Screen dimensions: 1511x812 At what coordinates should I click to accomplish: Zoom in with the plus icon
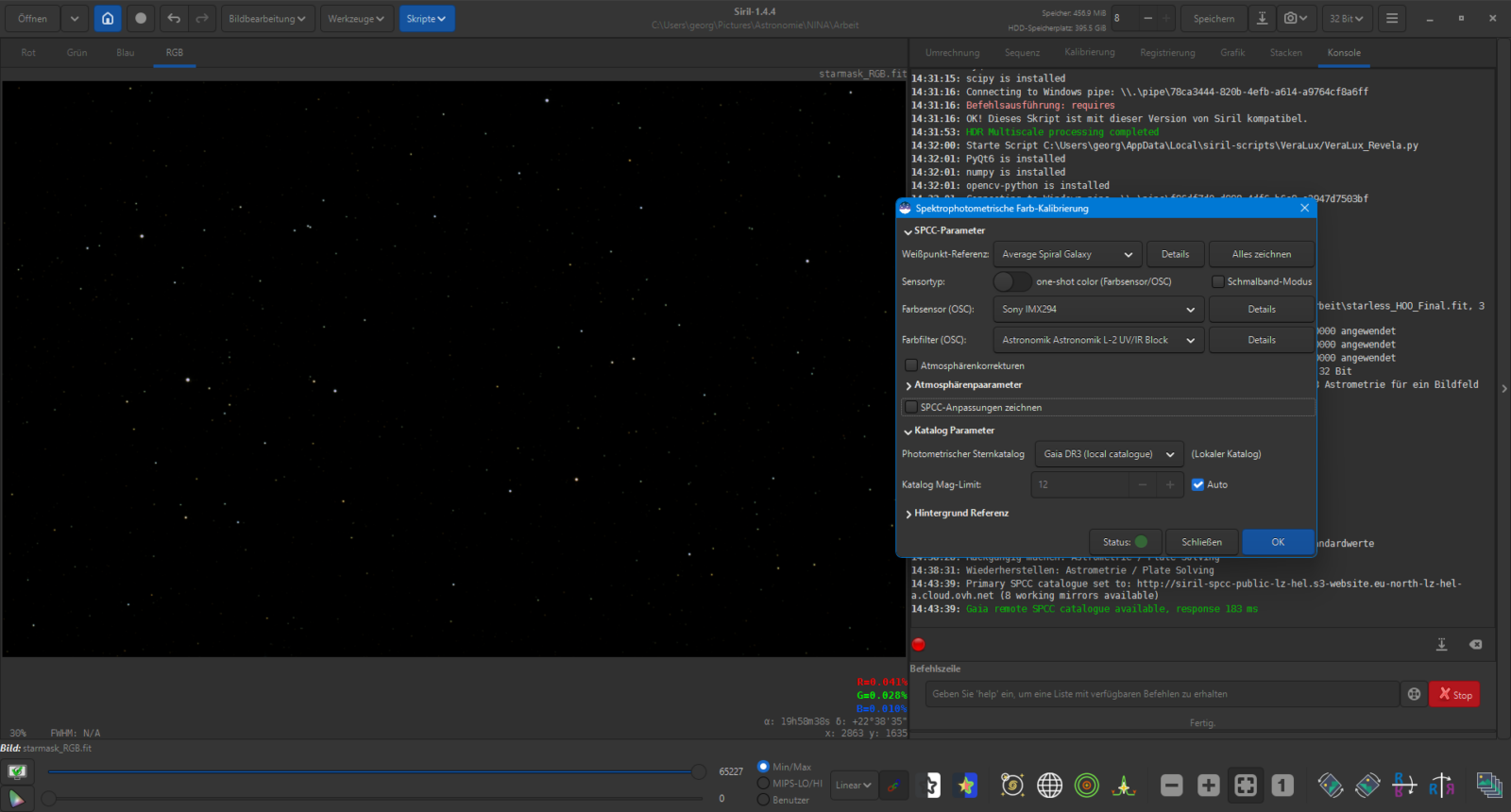click(x=1209, y=786)
